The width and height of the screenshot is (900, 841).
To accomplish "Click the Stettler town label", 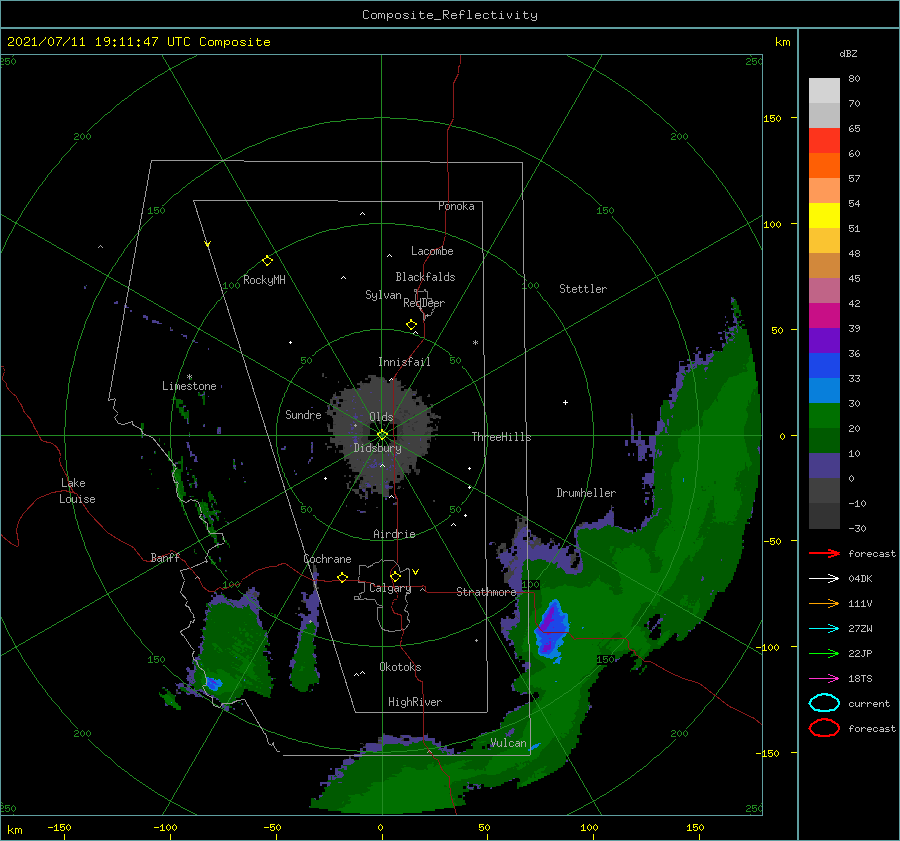I will click(583, 289).
